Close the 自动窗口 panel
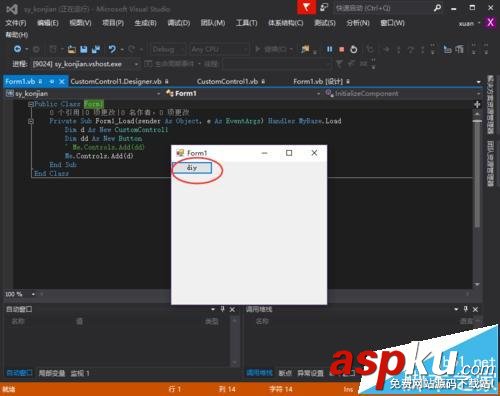Screen dimensions: 500x396 coord(232,309)
